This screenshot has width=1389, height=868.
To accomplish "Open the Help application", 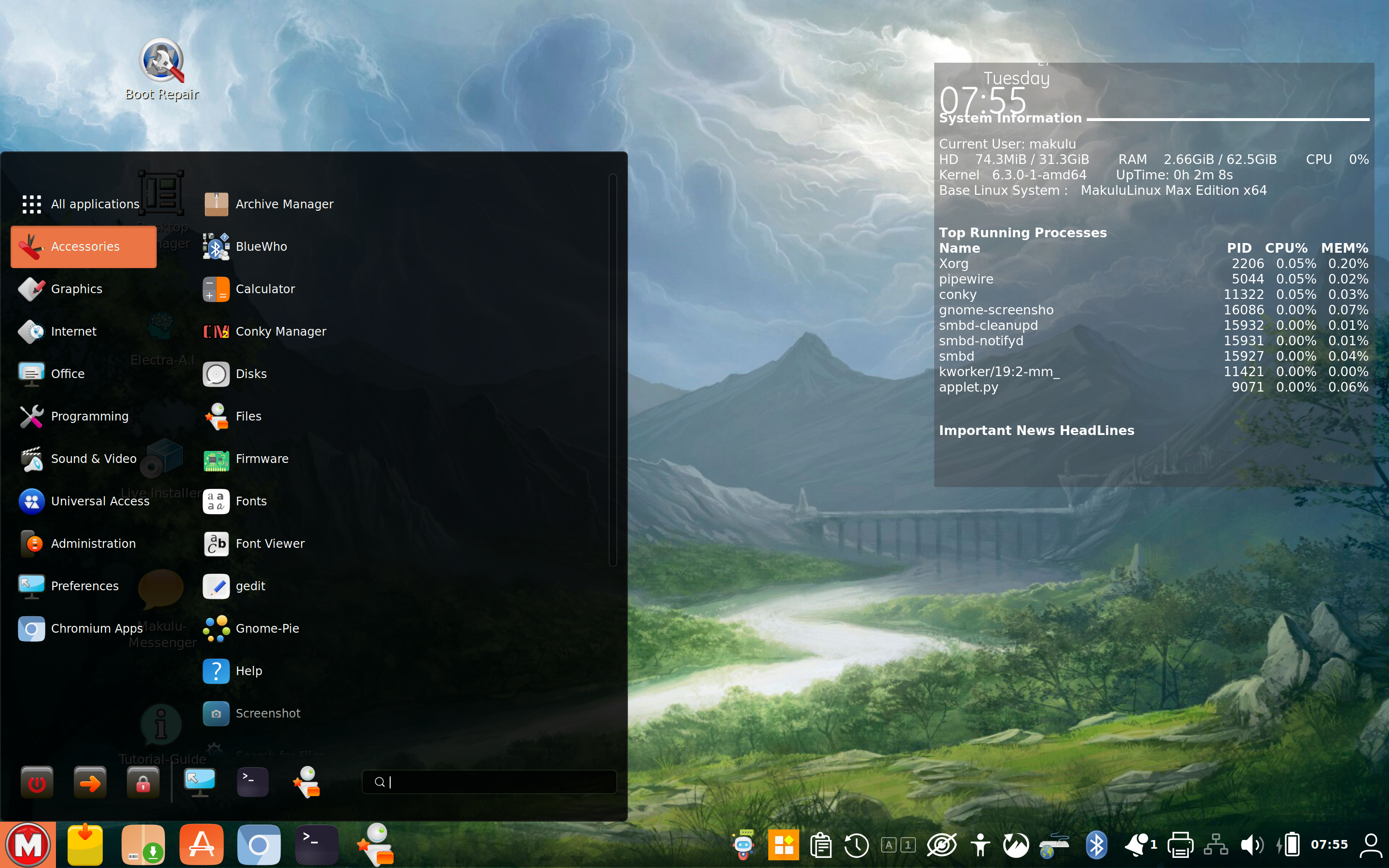I will pos(232,671).
